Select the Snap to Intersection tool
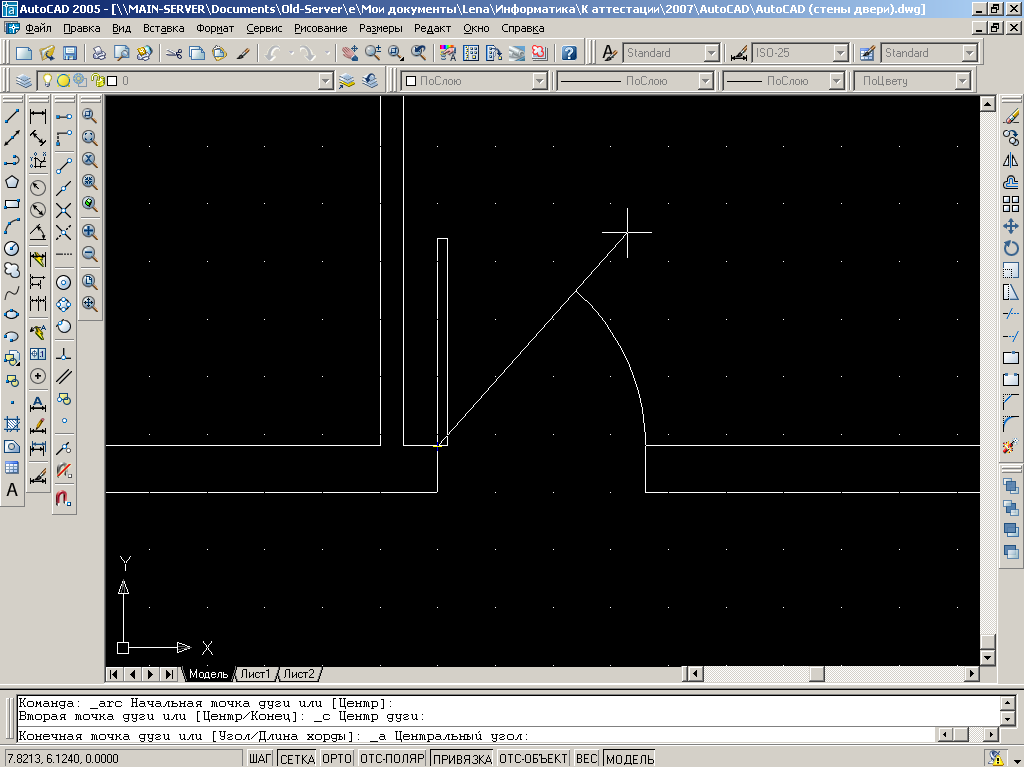 [x=64, y=210]
